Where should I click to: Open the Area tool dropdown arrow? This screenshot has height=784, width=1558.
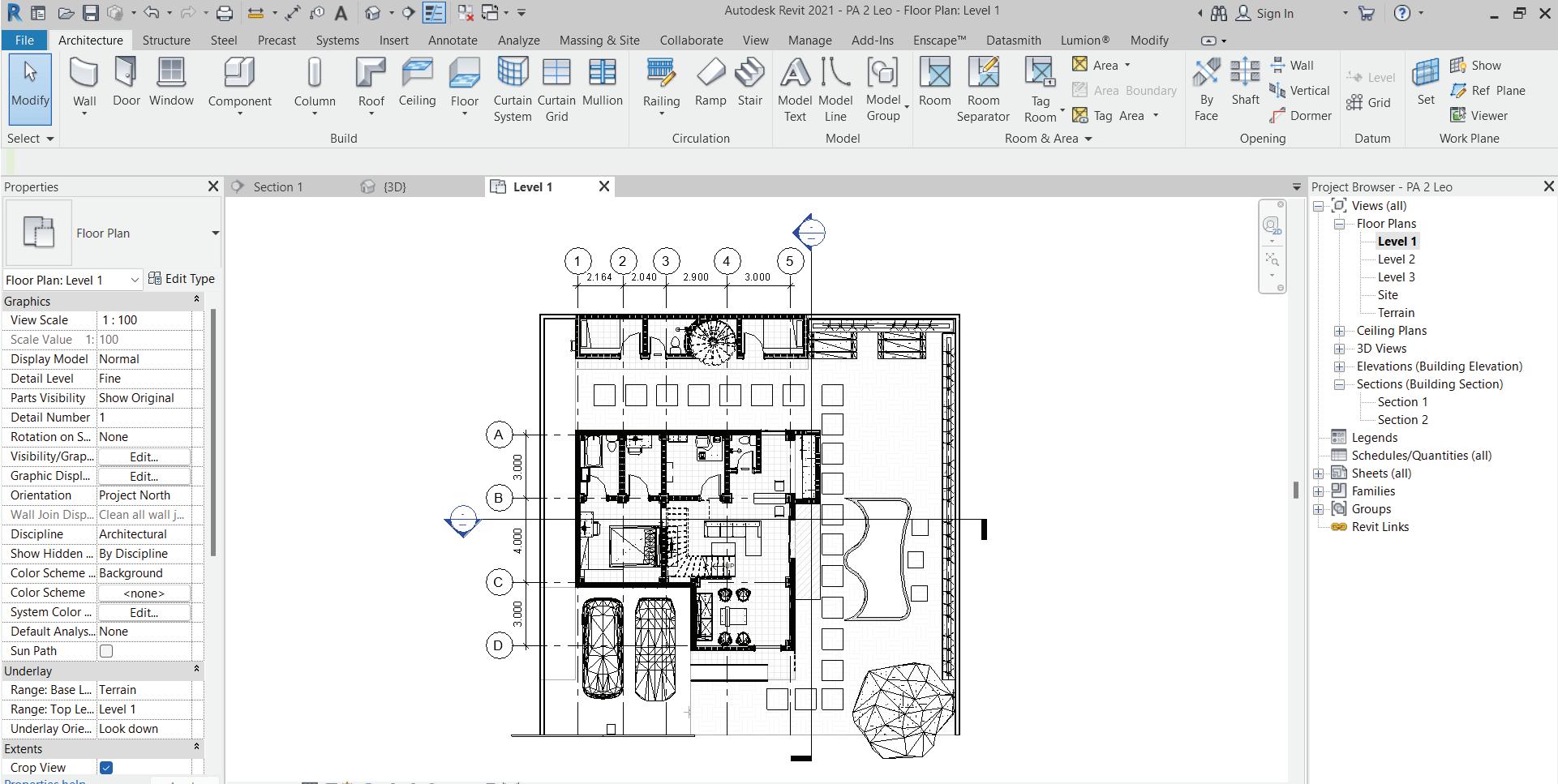(1127, 66)
